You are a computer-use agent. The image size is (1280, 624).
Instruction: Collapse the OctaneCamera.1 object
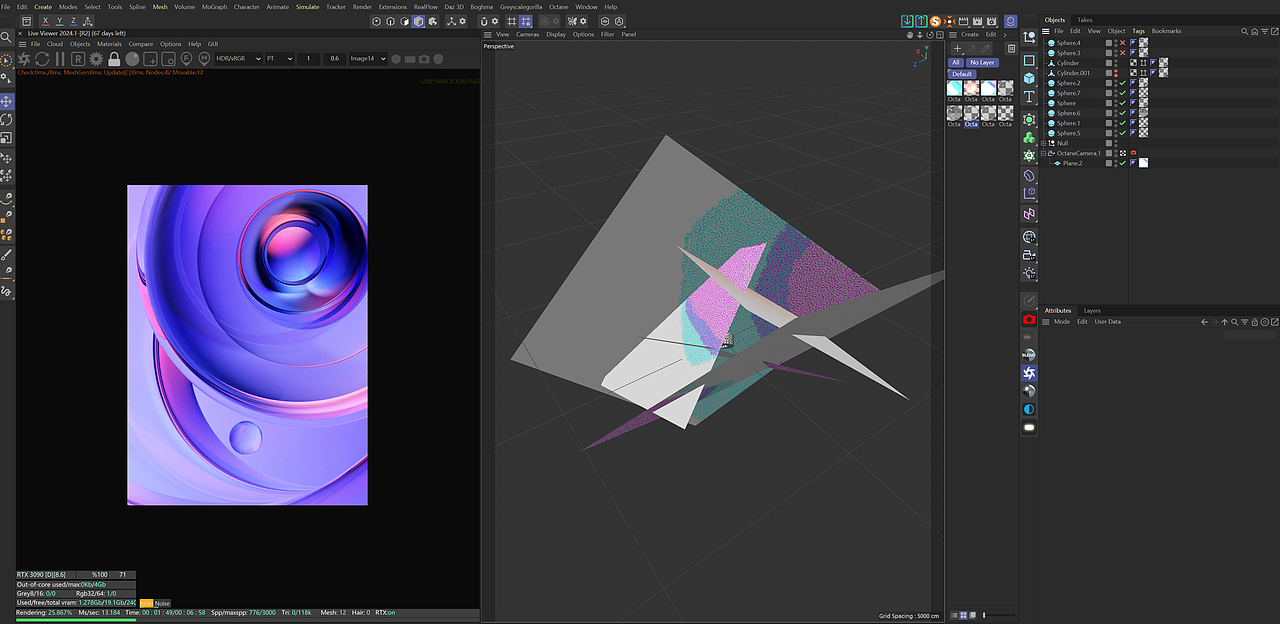(x=1044, y=153)
